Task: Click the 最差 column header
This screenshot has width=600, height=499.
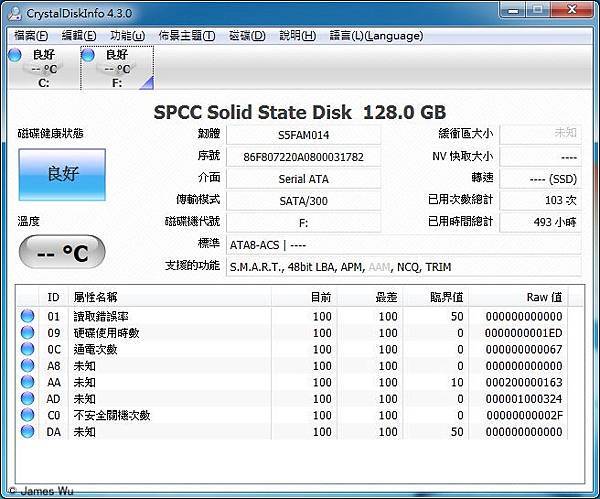Action: click(x=370, y=297)
